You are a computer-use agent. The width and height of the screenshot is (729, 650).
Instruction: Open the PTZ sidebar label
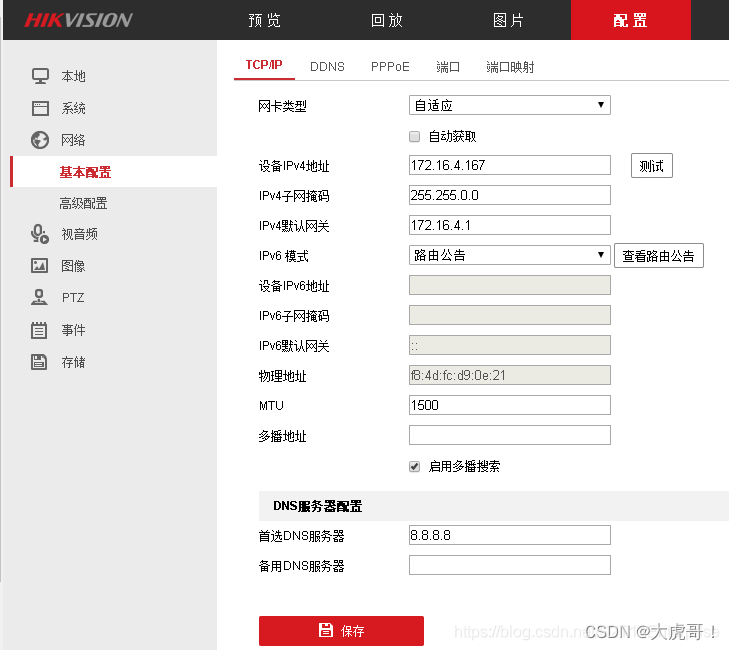coord(73,298)
